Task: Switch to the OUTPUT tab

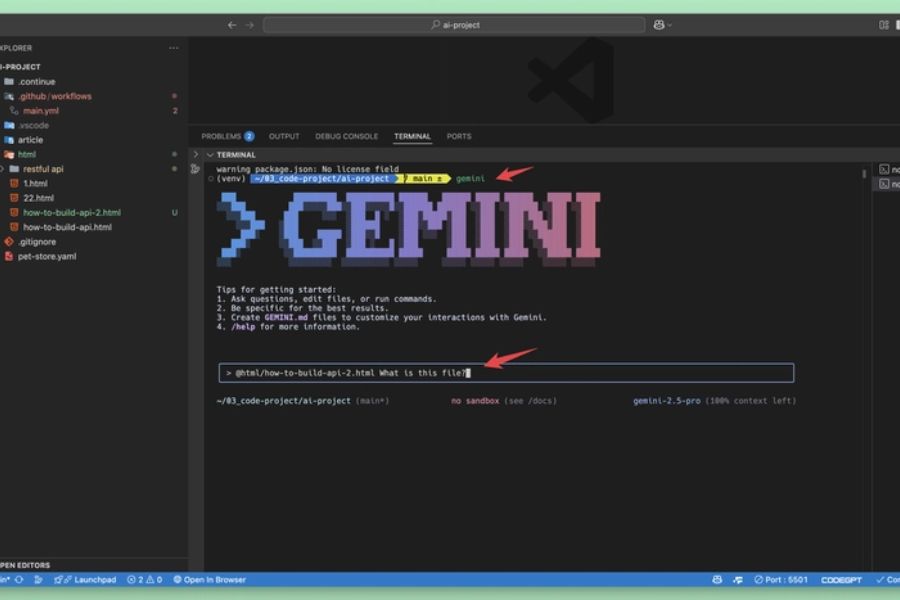Action: tap(287, 136)
